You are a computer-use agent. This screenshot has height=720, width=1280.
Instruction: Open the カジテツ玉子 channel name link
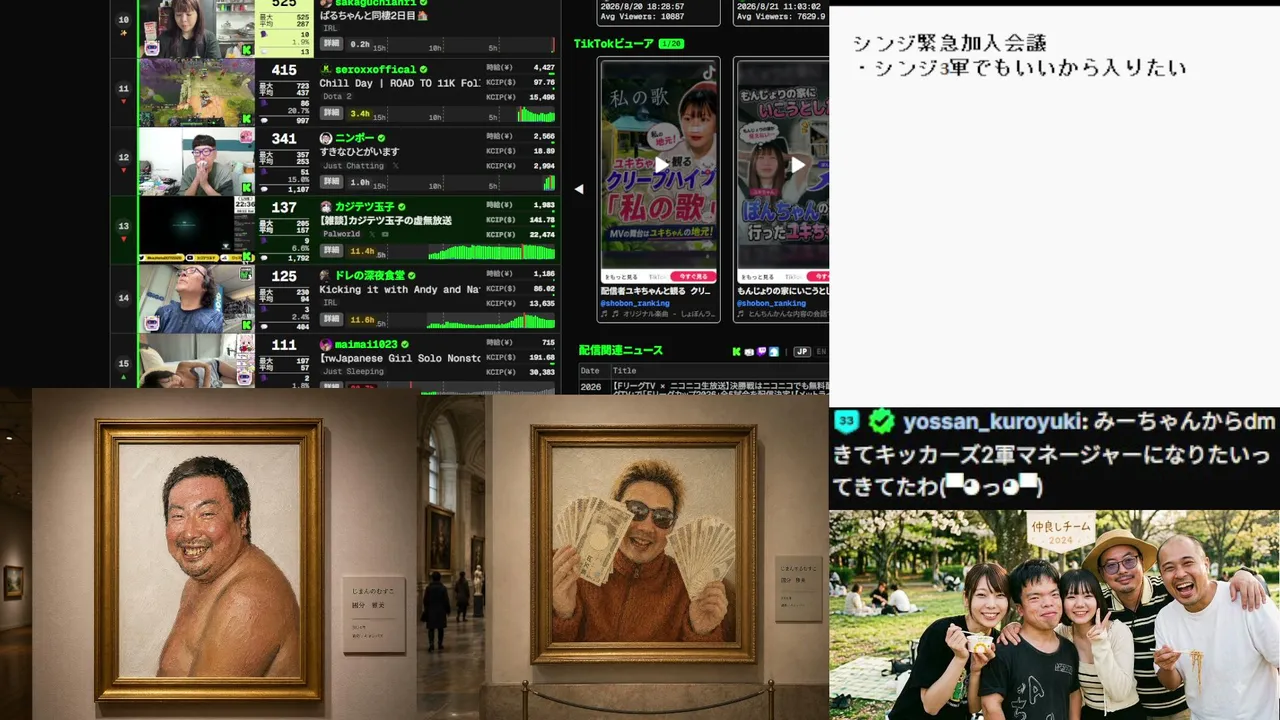[365, 207]
